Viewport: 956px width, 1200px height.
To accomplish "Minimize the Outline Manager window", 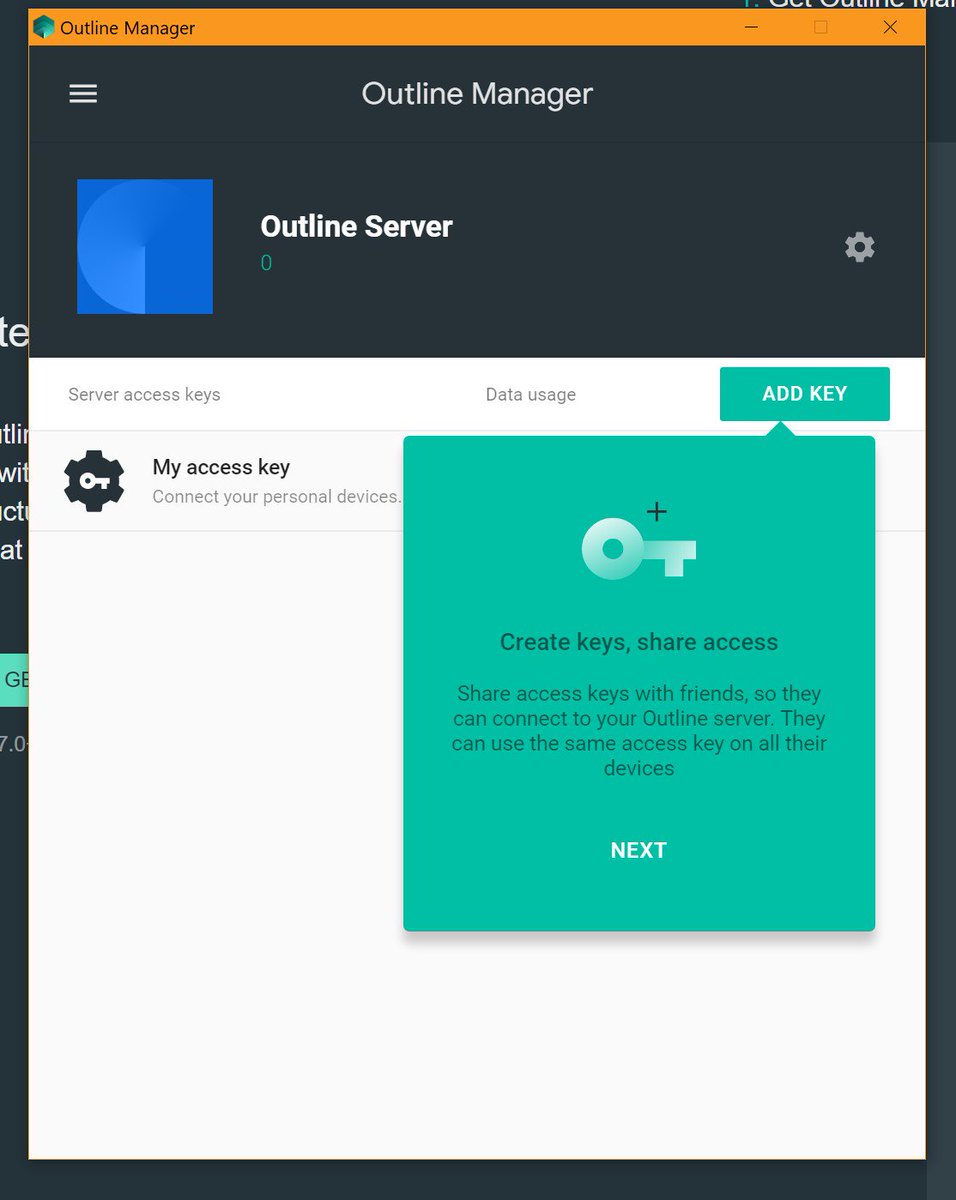I will 753,27.
